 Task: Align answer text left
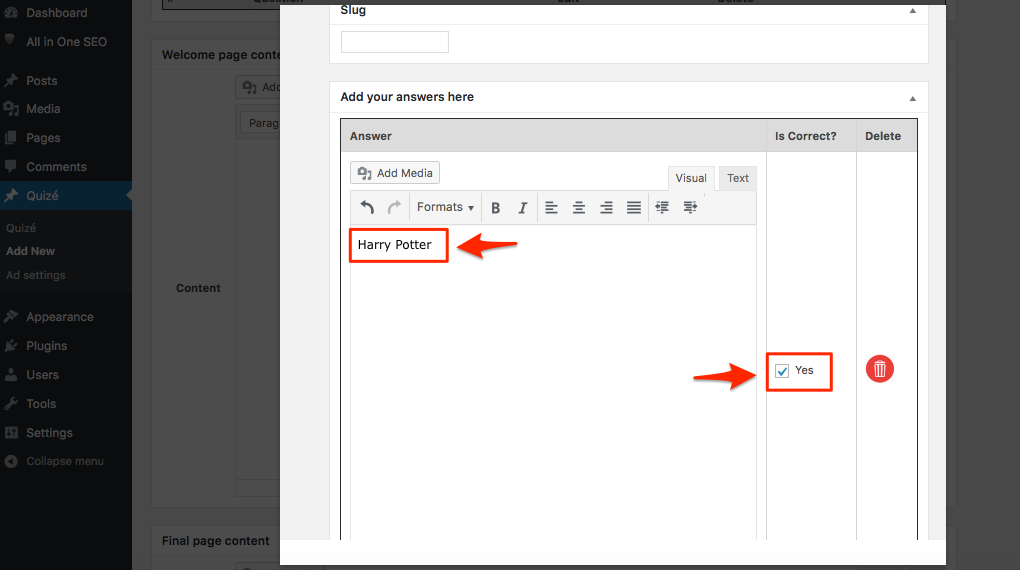(x=551, y=208)
